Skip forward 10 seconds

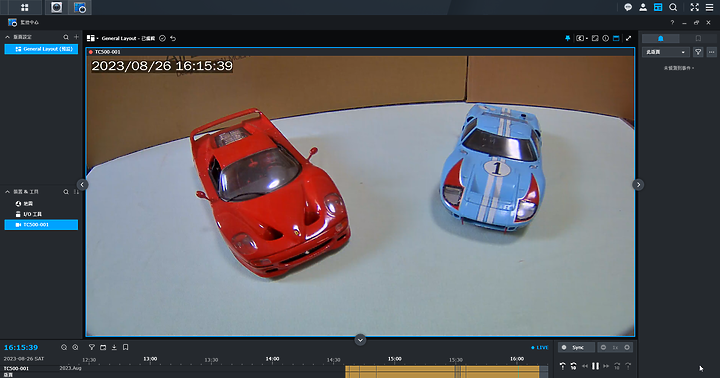coord(617,366)
